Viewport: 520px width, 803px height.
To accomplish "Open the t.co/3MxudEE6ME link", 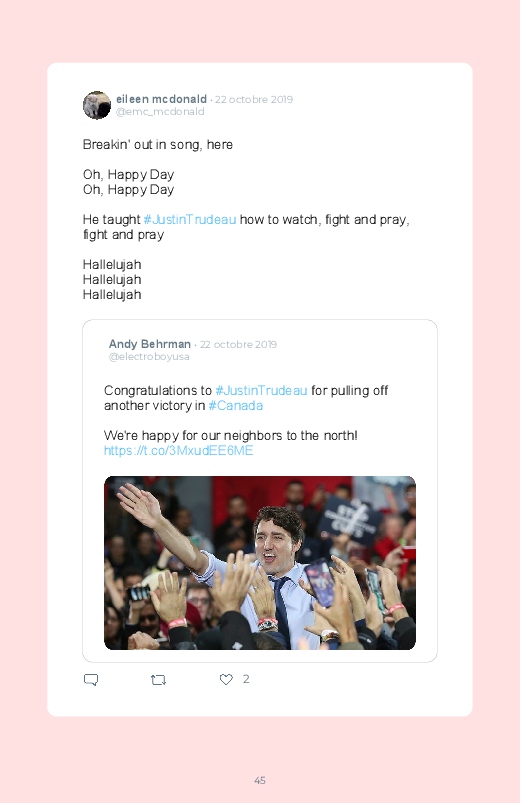I will tap(178, 450).
